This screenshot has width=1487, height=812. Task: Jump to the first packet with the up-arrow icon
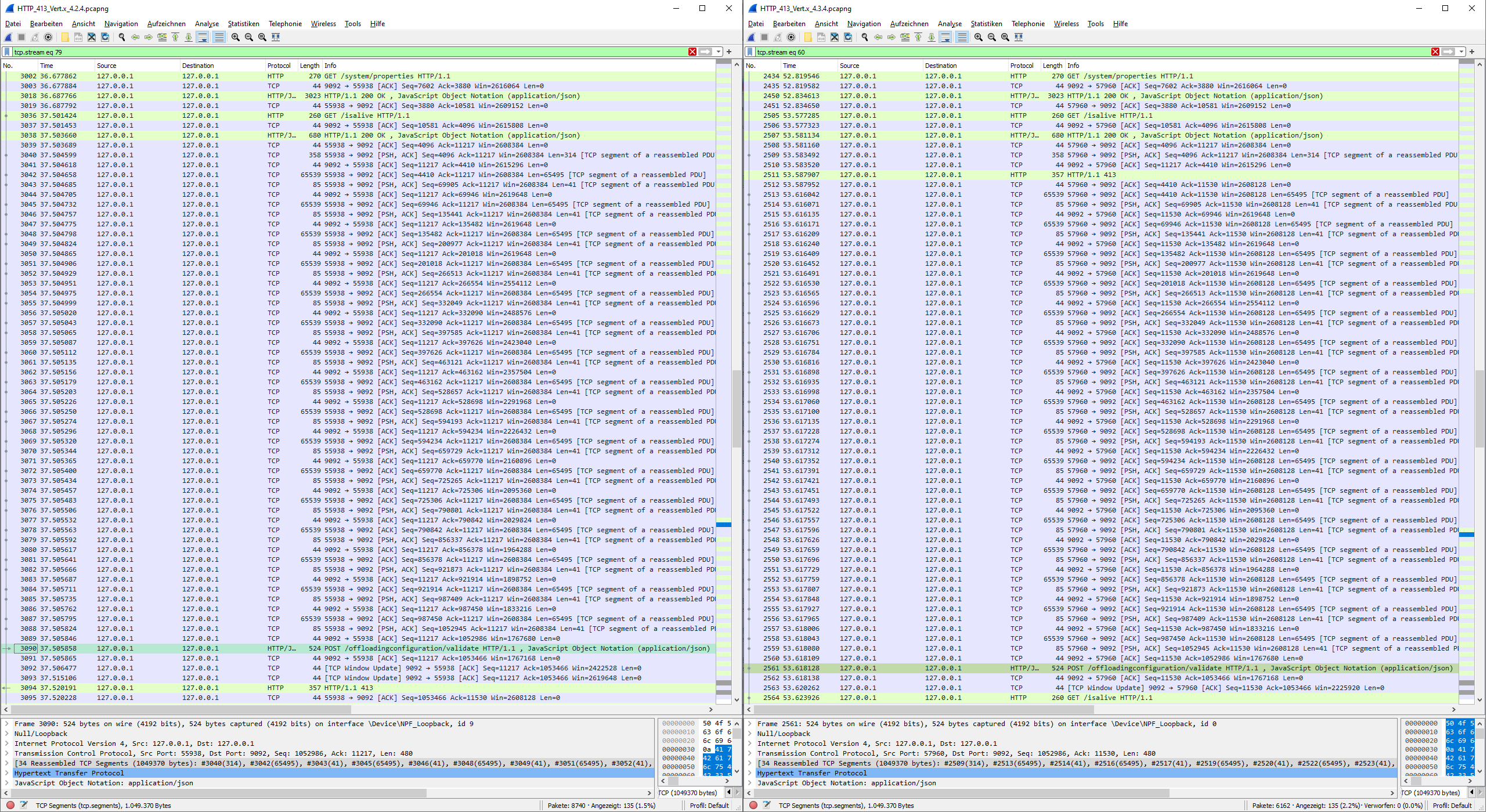click(x=176, y=37)
